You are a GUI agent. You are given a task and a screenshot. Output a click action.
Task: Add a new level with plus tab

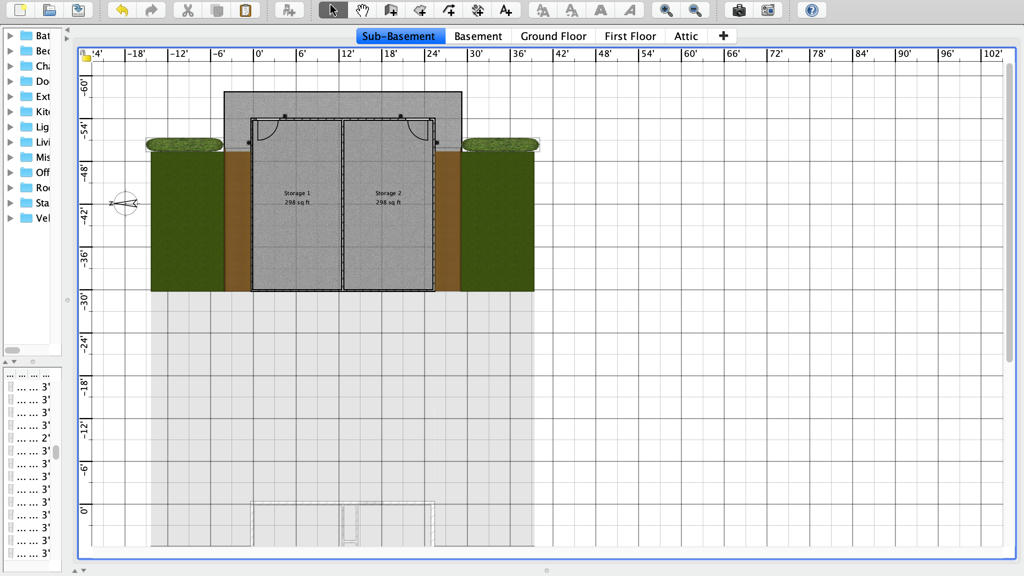click(x=723, y=36)
